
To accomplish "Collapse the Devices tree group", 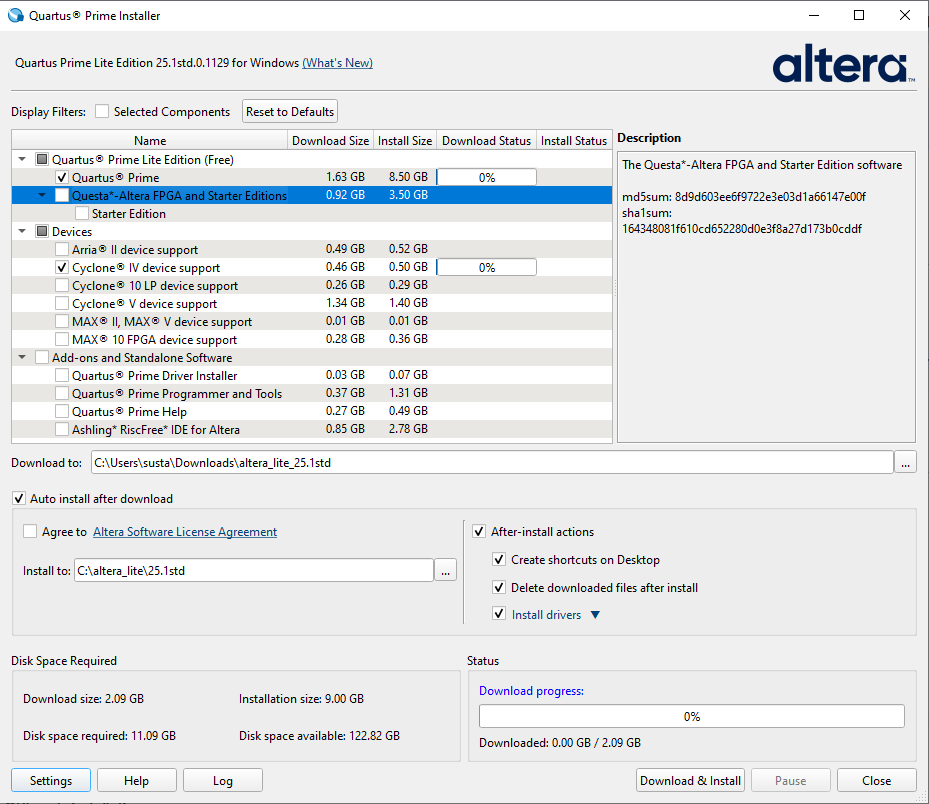I will [22, 232].
